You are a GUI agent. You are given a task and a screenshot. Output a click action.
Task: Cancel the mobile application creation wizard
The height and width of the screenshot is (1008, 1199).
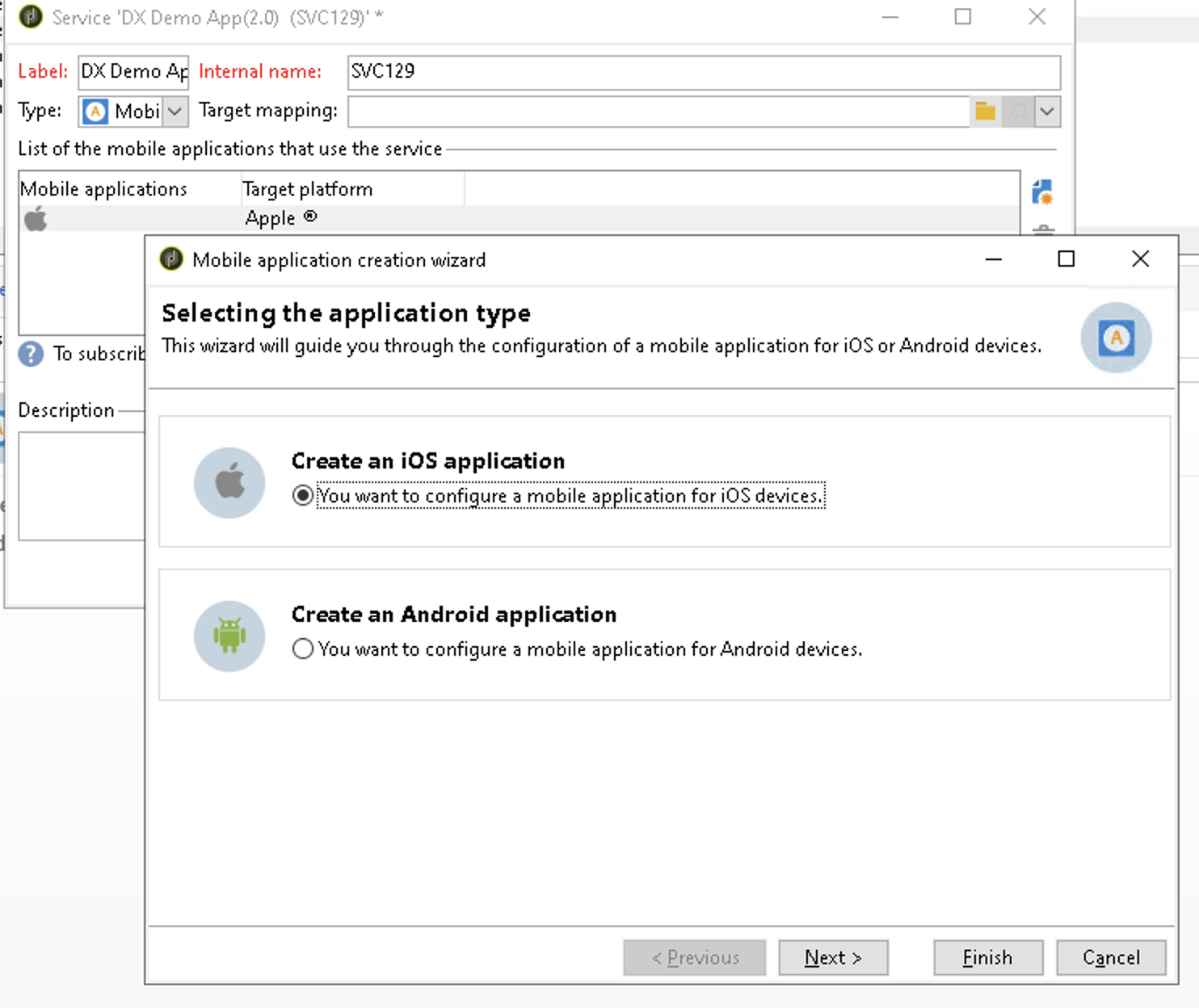click(1111, 957)
